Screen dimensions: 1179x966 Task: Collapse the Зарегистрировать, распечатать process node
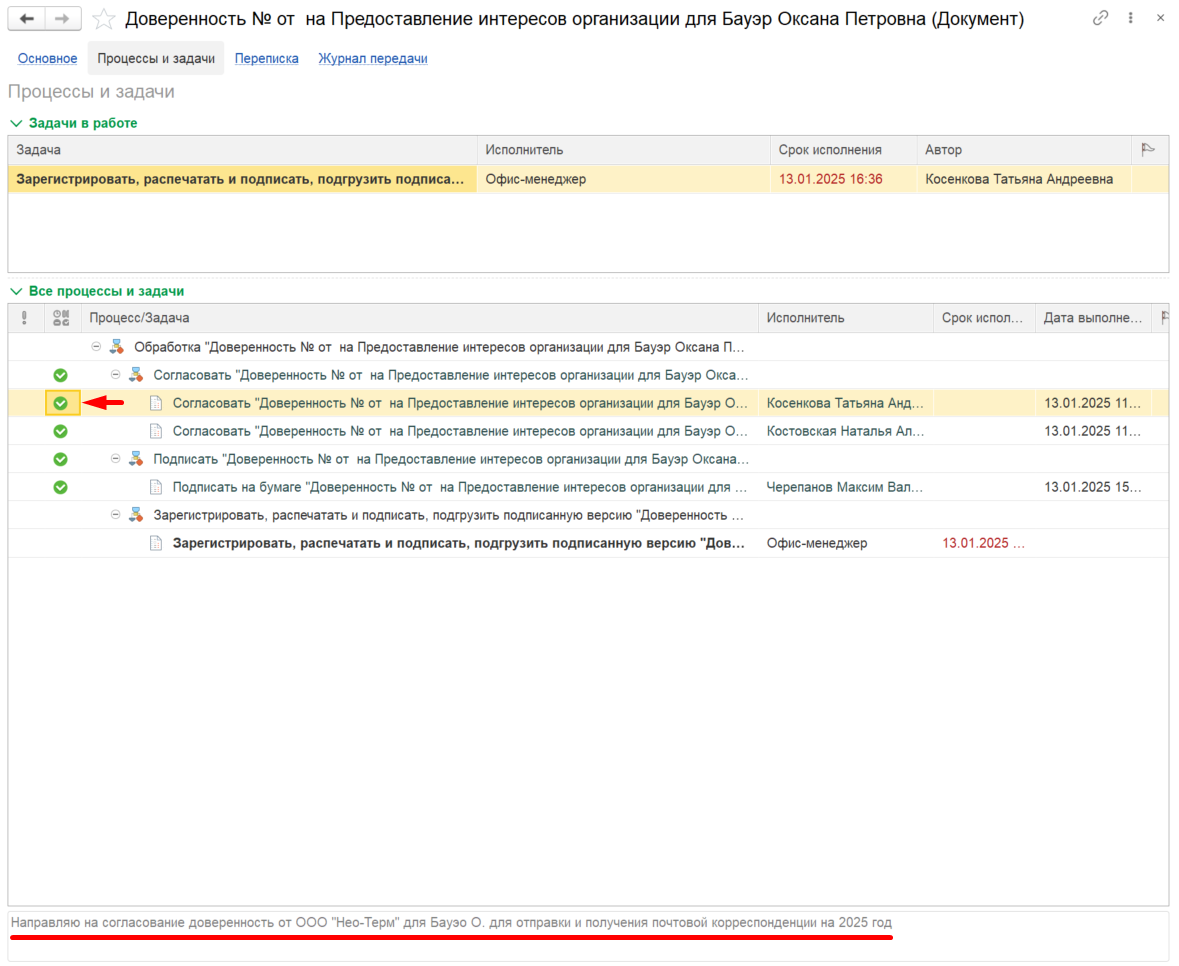pyautogui.click(x=115, y=515)
